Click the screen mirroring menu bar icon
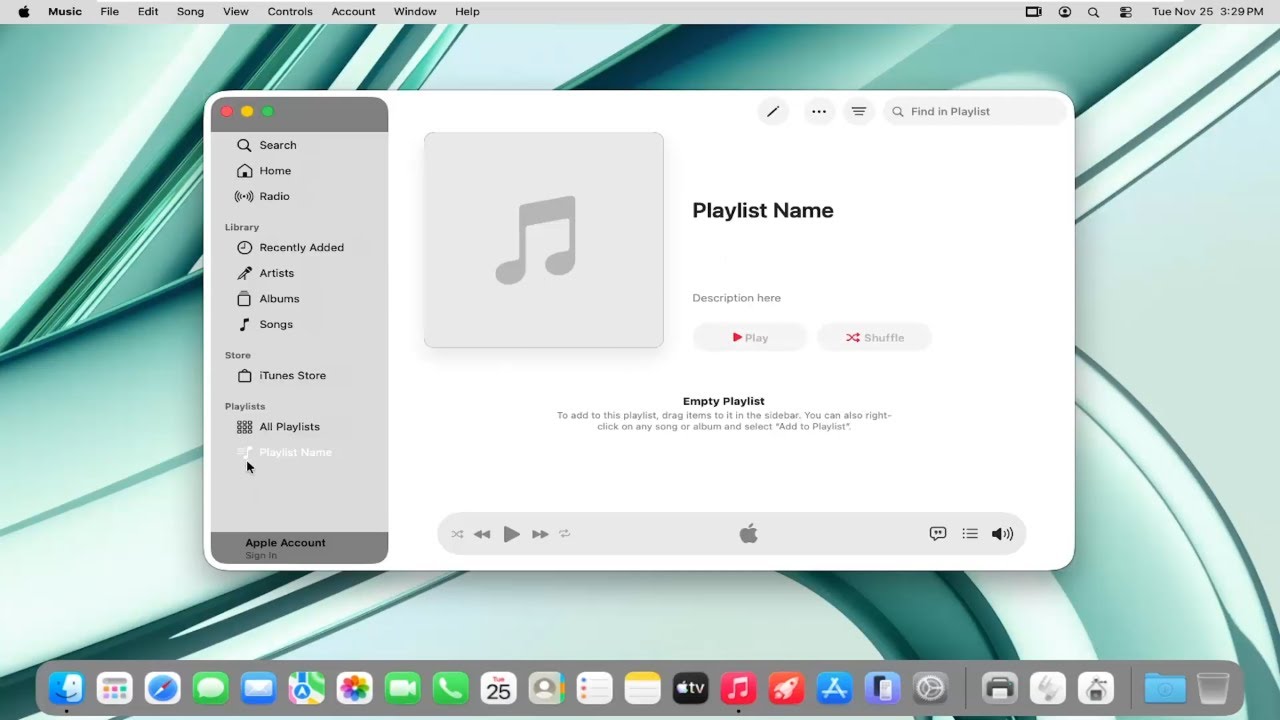Image resolution: width=1280 pixels, height=720 pixels. click(1034, 12)
